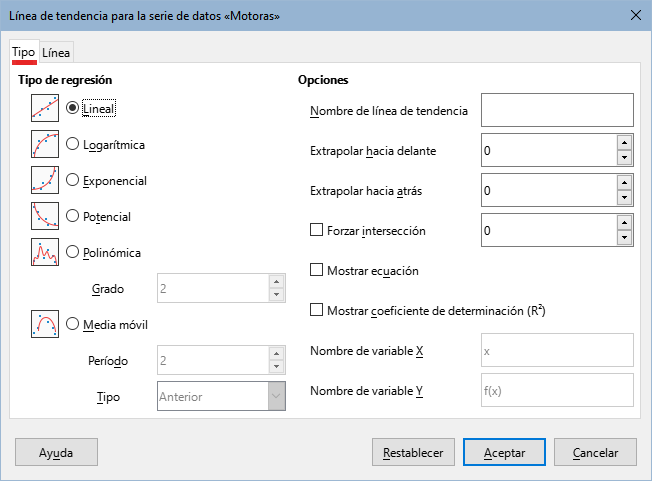Click the Lineal regression graph icon
Screen dimensions: 652x481
[x=45, y=107]
